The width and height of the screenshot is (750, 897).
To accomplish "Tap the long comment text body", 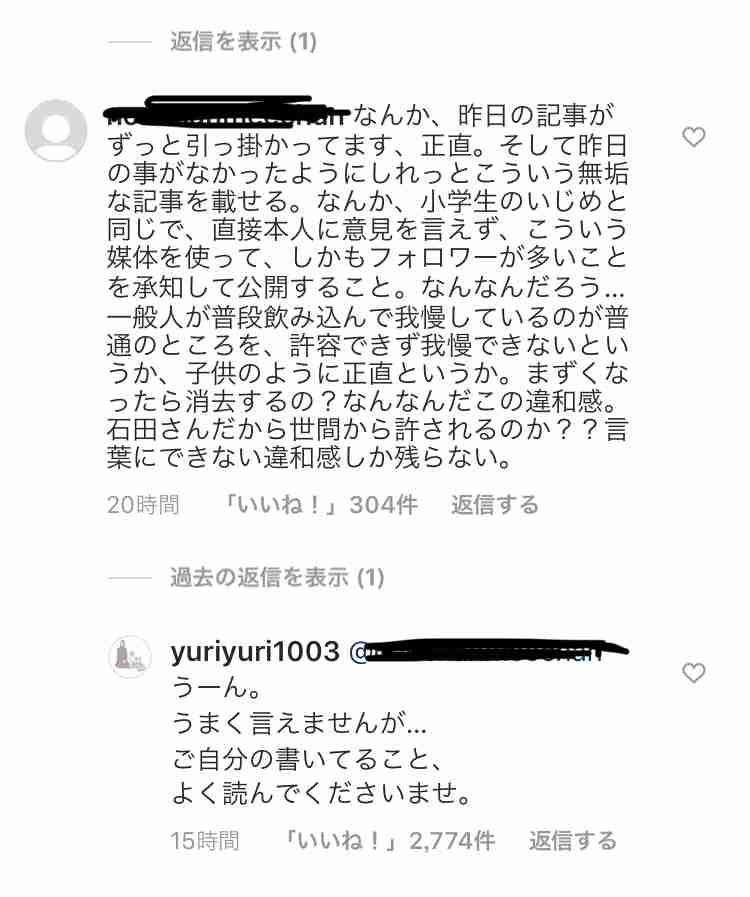I will click(367, 287).
